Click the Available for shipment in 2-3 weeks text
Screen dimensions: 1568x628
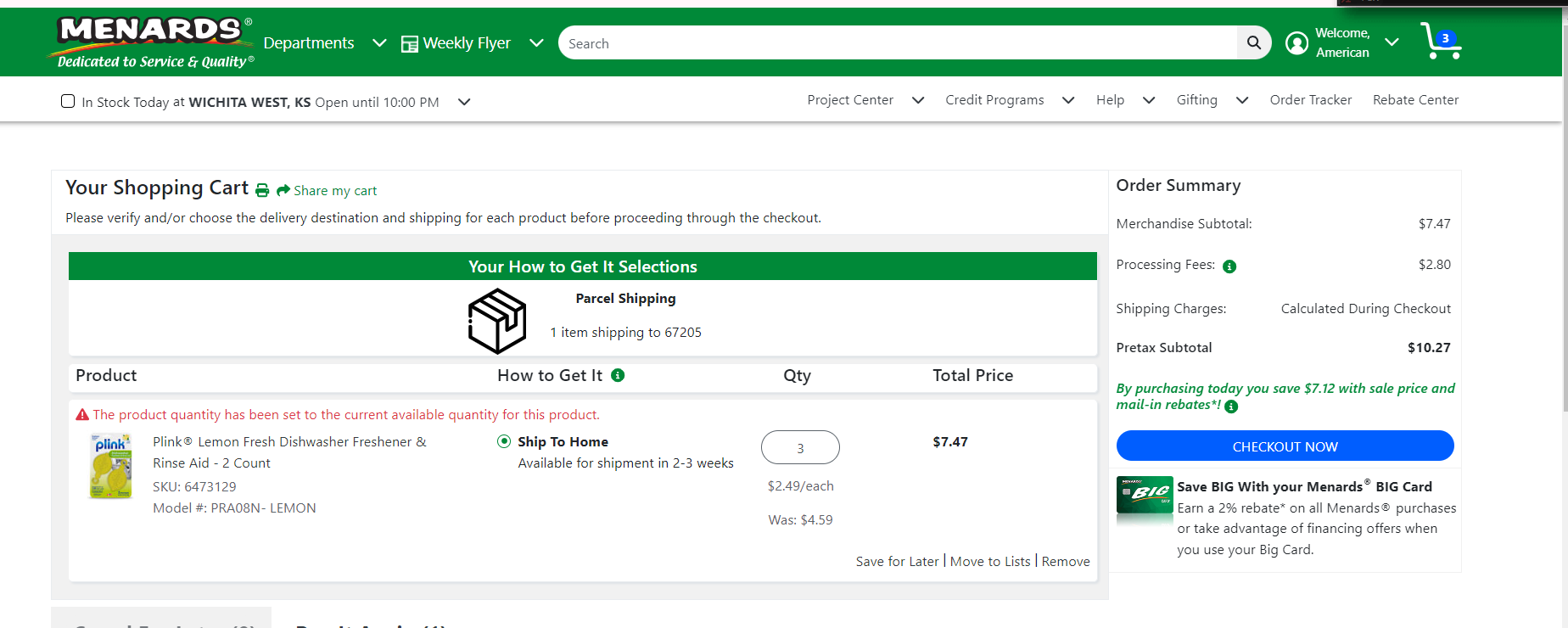625,463
